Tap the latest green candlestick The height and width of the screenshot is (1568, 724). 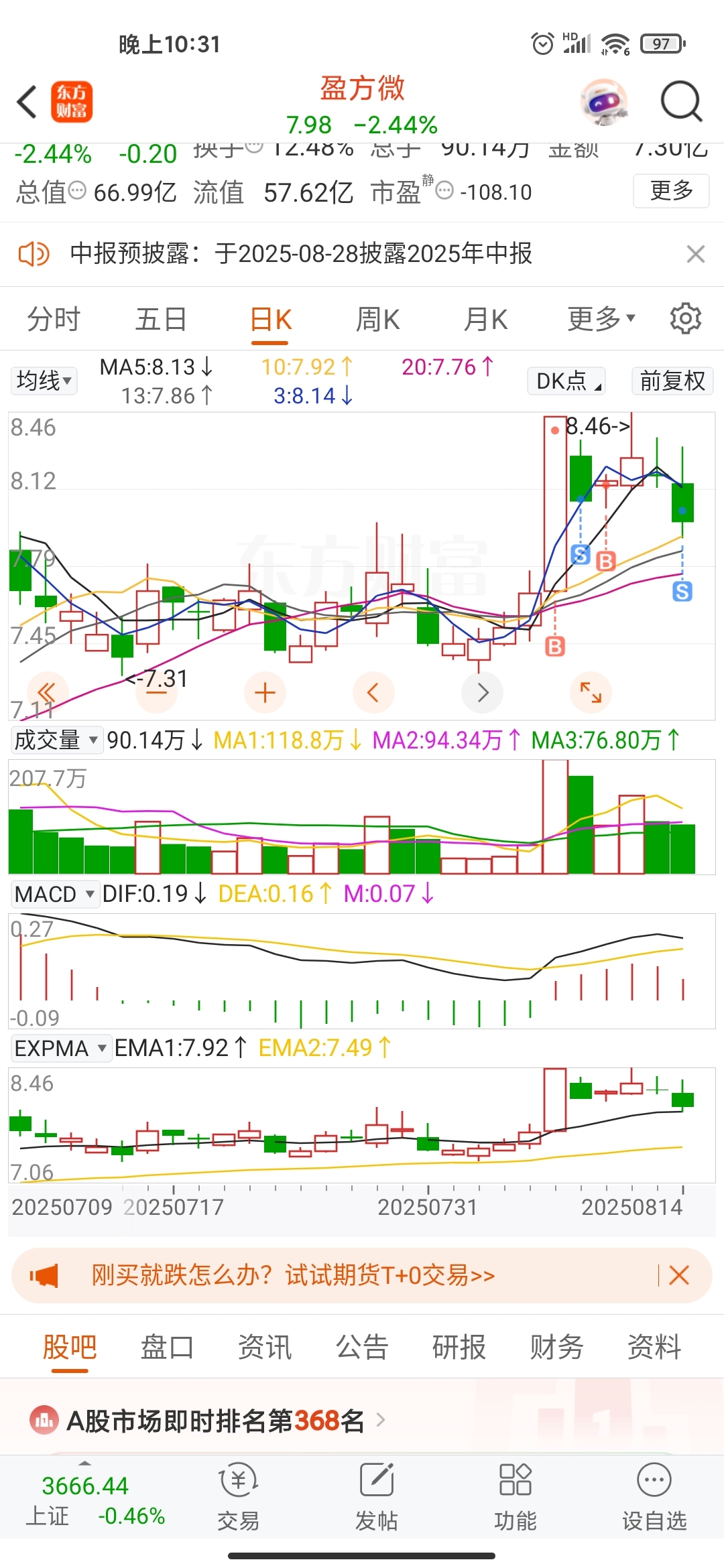[682, 502]
